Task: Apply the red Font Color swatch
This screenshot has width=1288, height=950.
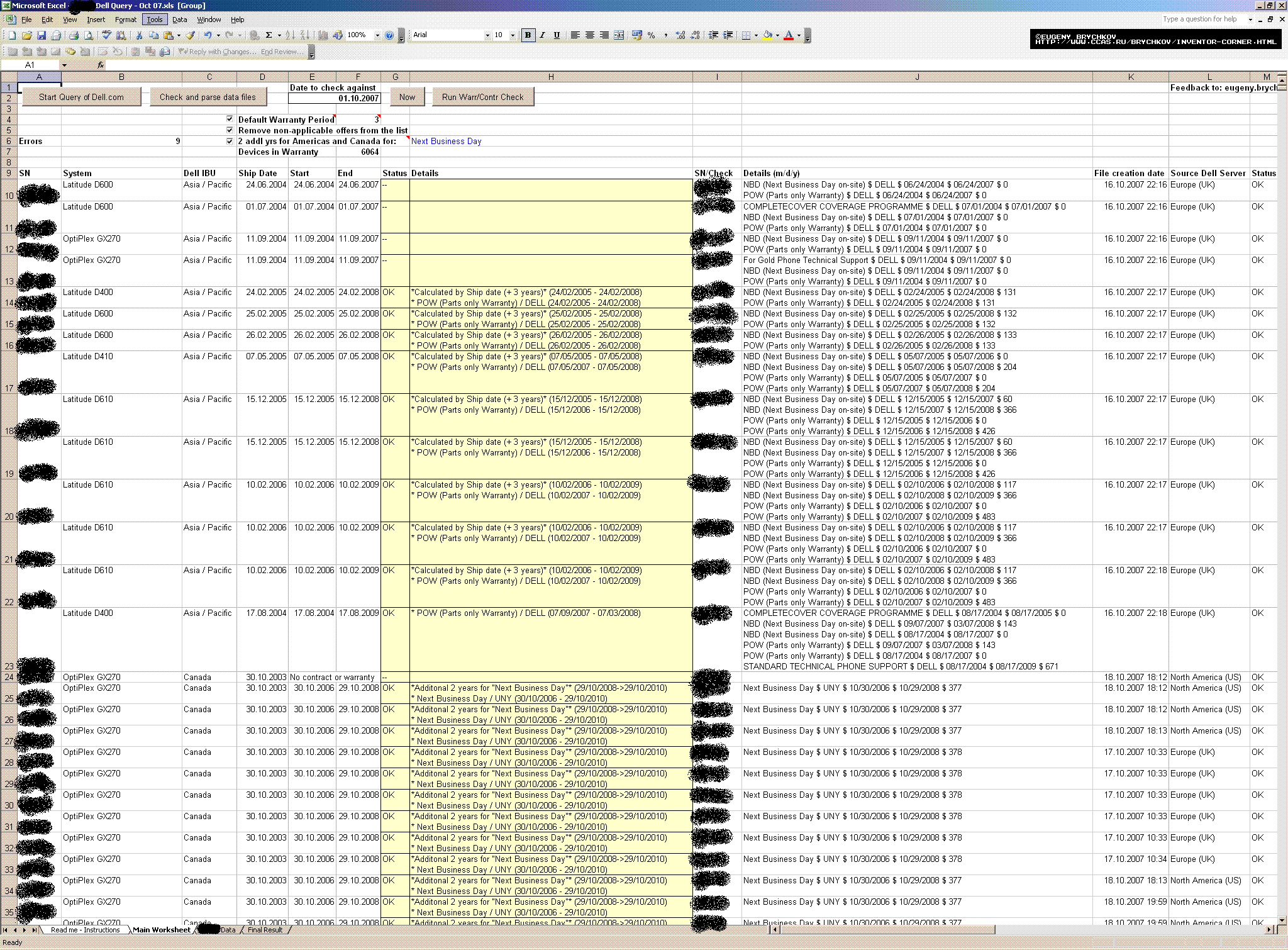Action: [x=789, y=35]
